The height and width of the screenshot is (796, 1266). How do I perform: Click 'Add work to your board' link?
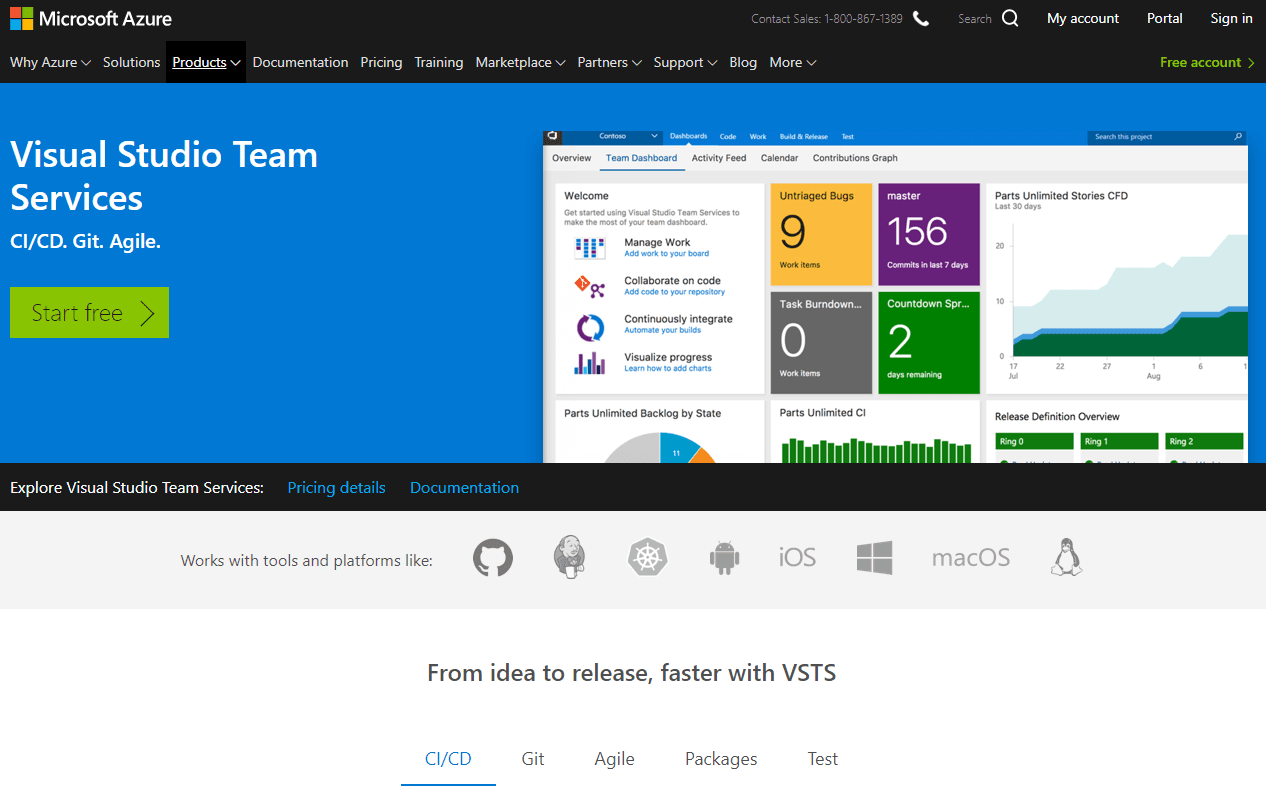point(666,254)
